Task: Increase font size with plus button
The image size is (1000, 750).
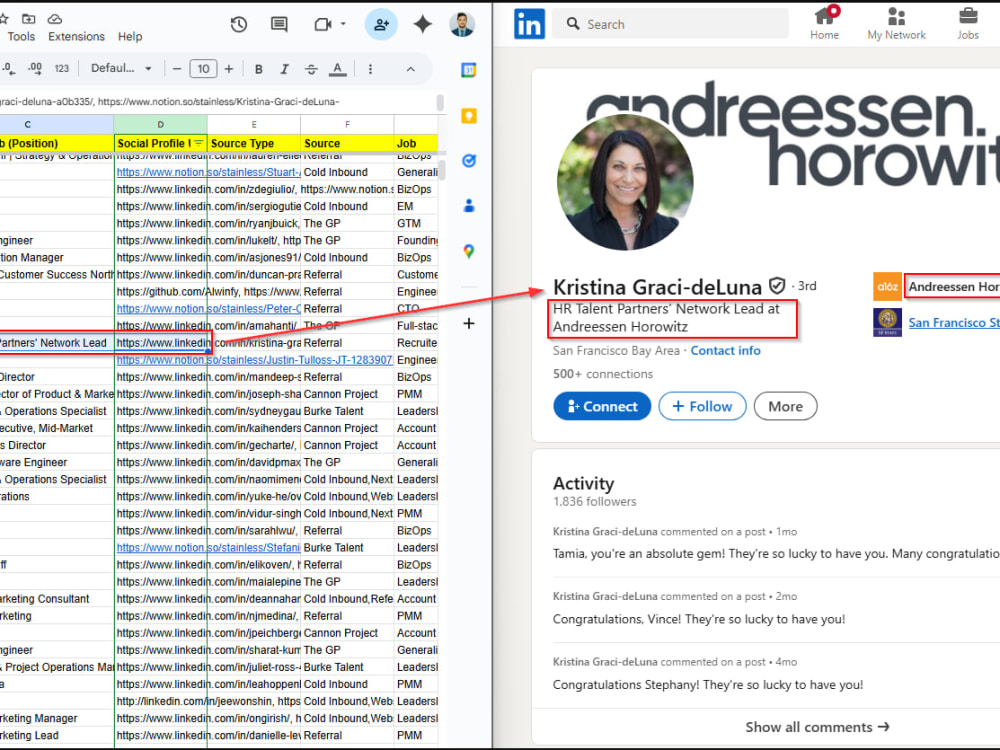Action: 229,68
